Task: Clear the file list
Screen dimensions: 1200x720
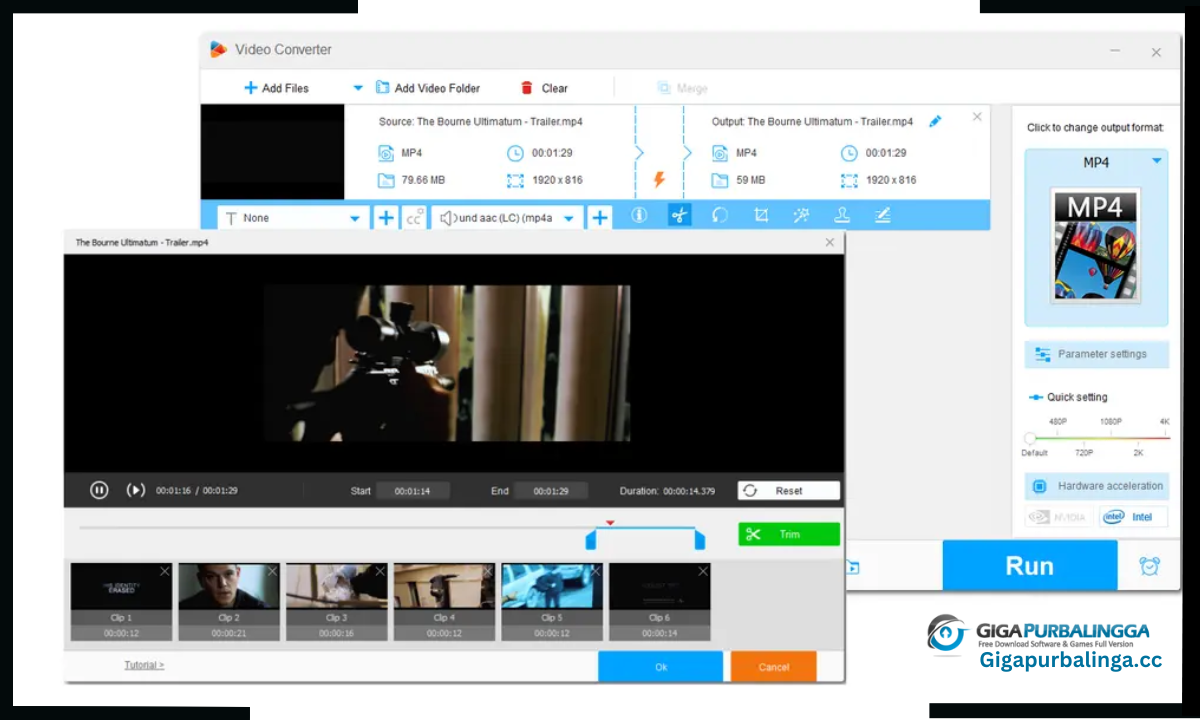Action: [544, 88]
